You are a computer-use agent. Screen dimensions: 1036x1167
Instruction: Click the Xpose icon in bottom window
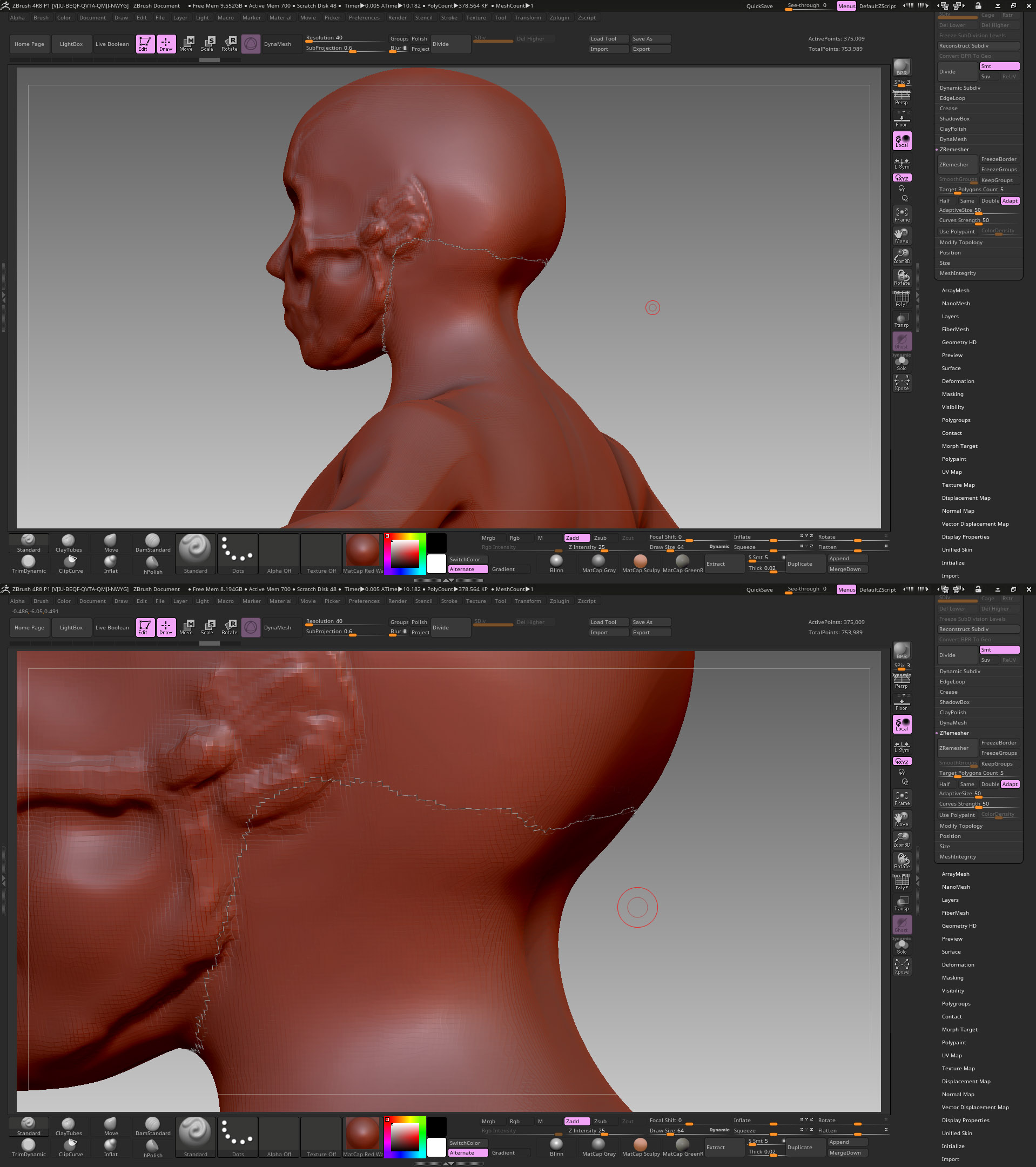pyautogui.click(x=902, y=967)
